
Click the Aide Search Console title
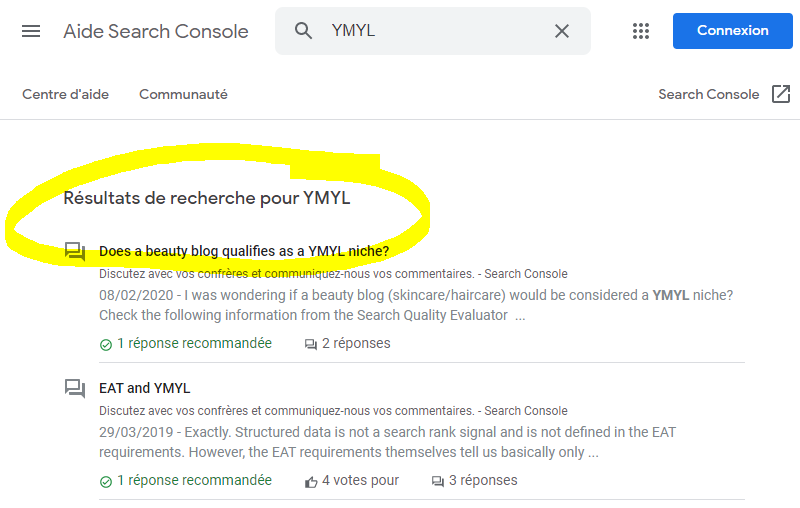[x=156, y=31]
